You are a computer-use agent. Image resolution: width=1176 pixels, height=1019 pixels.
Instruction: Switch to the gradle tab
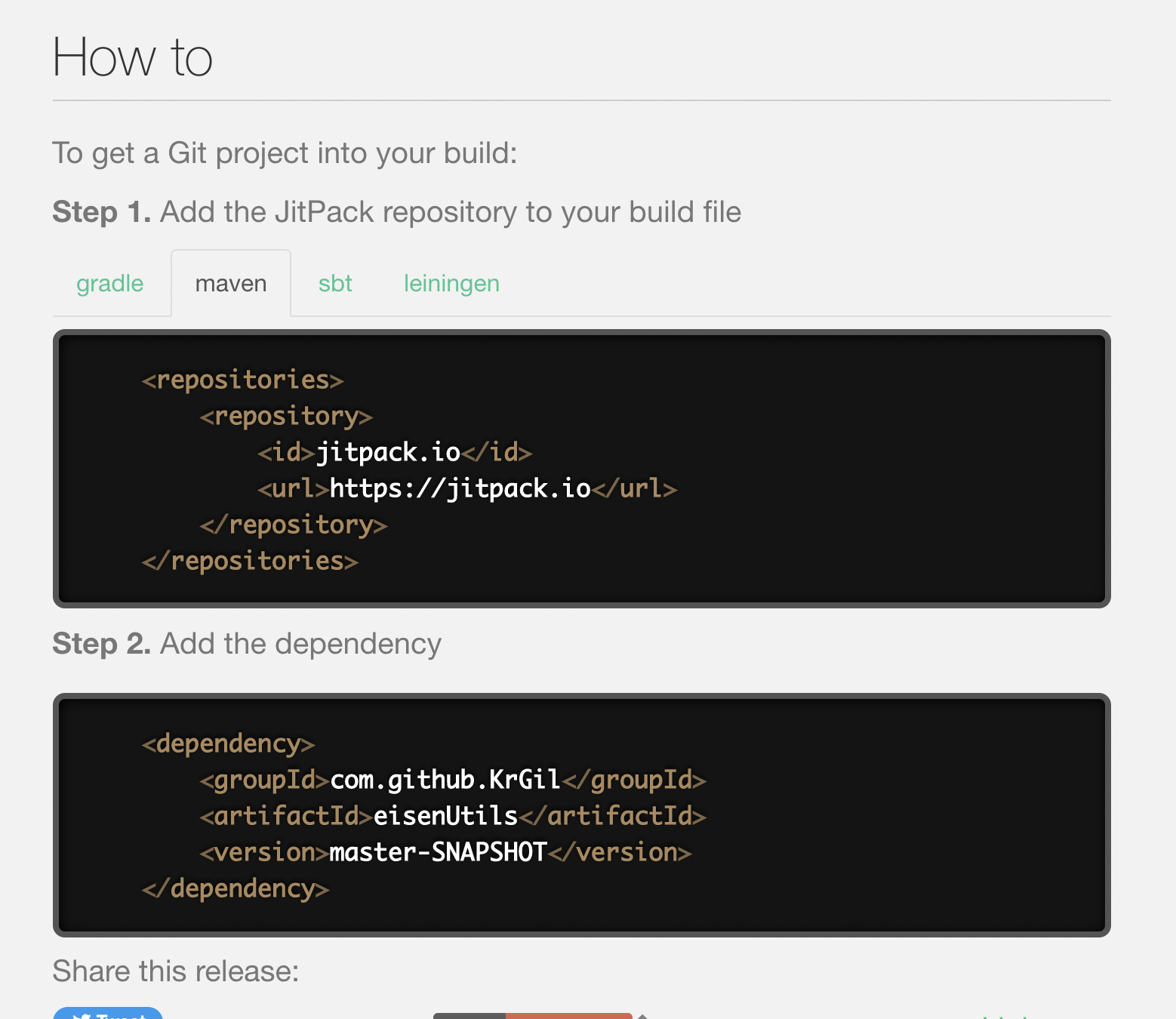click(110, 284)
